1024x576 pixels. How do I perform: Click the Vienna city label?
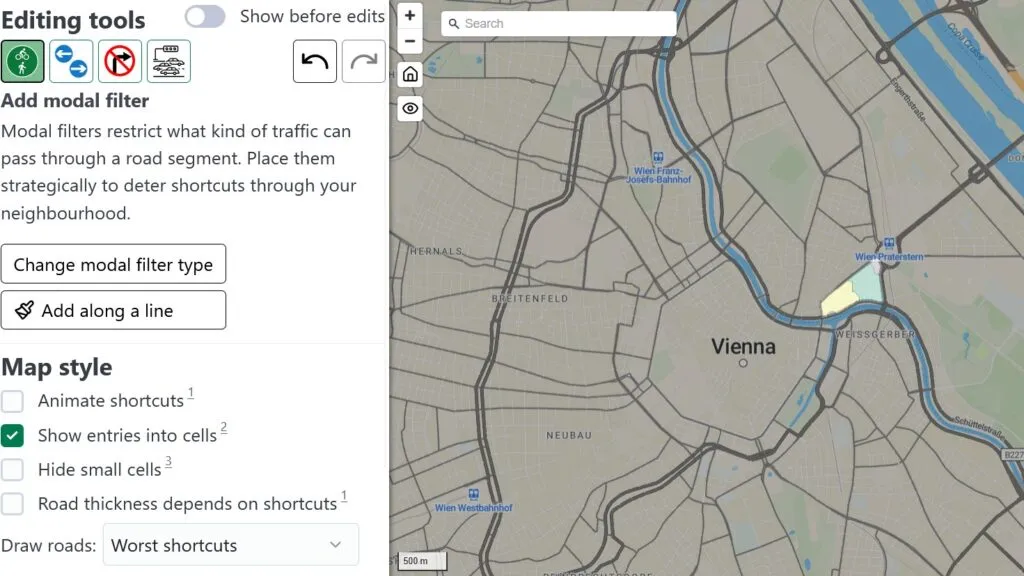tap(743, 346)
